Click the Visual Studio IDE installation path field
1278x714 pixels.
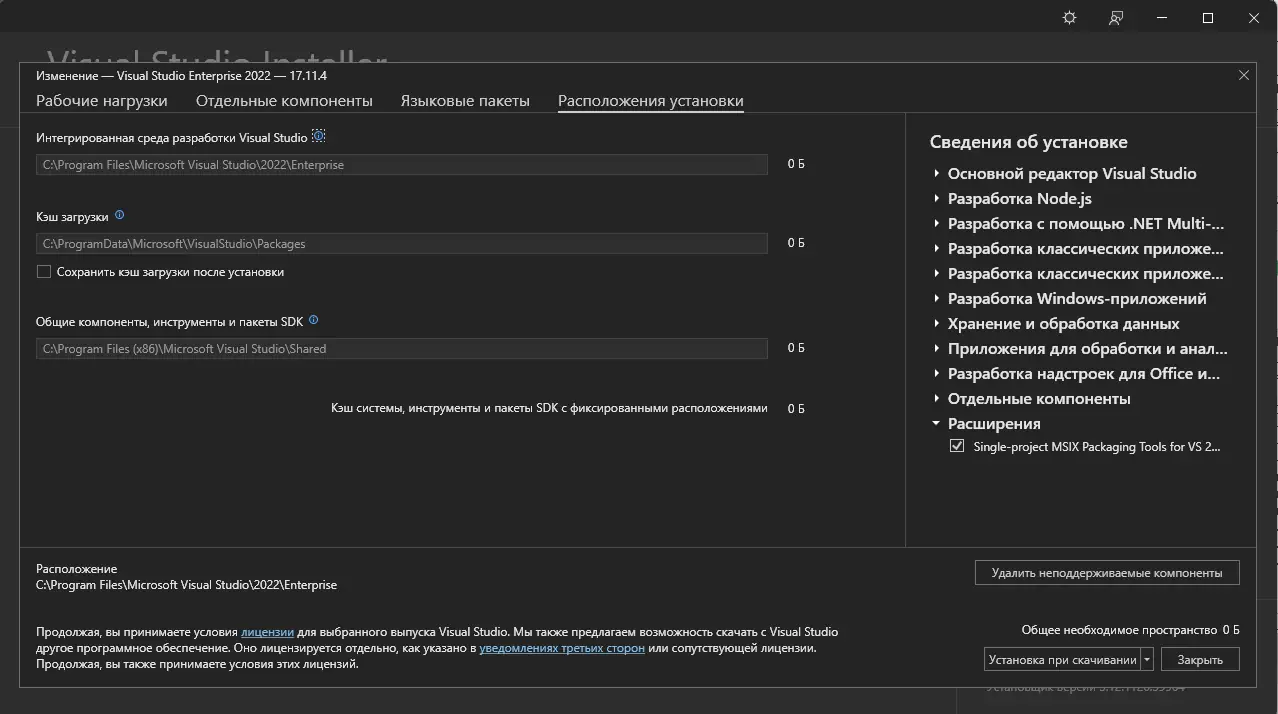(x=400, y=164)
